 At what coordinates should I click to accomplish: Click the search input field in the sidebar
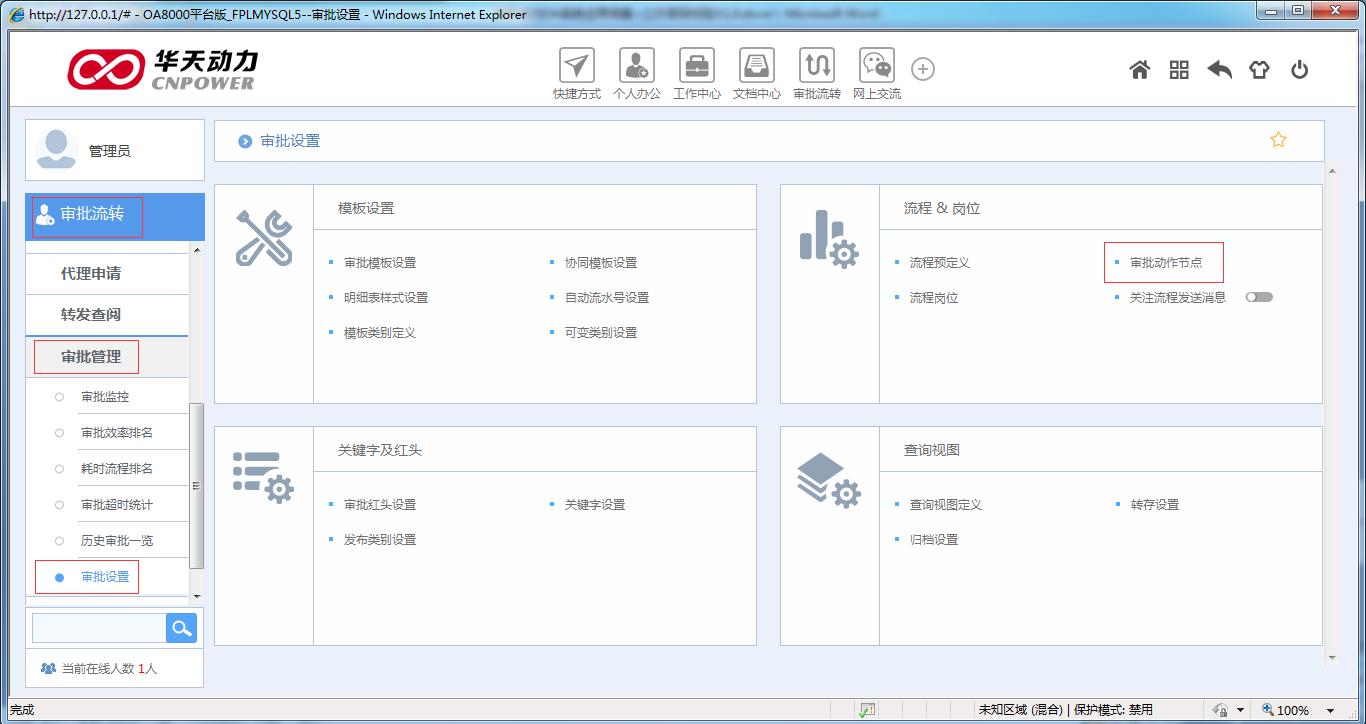click(x=97, y=628)
